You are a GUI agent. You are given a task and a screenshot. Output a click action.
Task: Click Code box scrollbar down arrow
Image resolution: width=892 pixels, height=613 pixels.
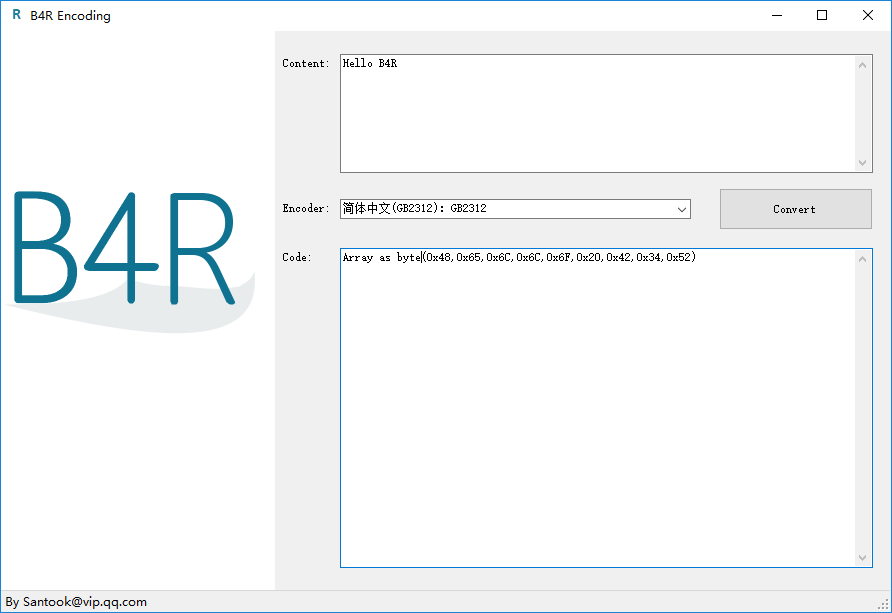pyautogui.click(x=862, y=558)
